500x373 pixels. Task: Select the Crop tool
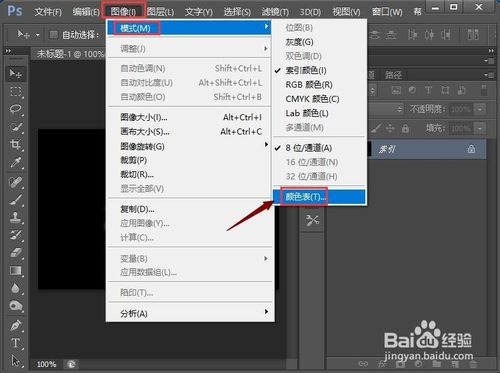(15, 145)
